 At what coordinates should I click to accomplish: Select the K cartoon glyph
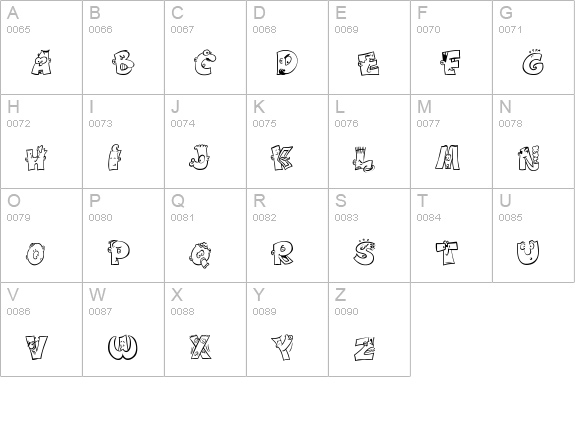coord(282,158)
